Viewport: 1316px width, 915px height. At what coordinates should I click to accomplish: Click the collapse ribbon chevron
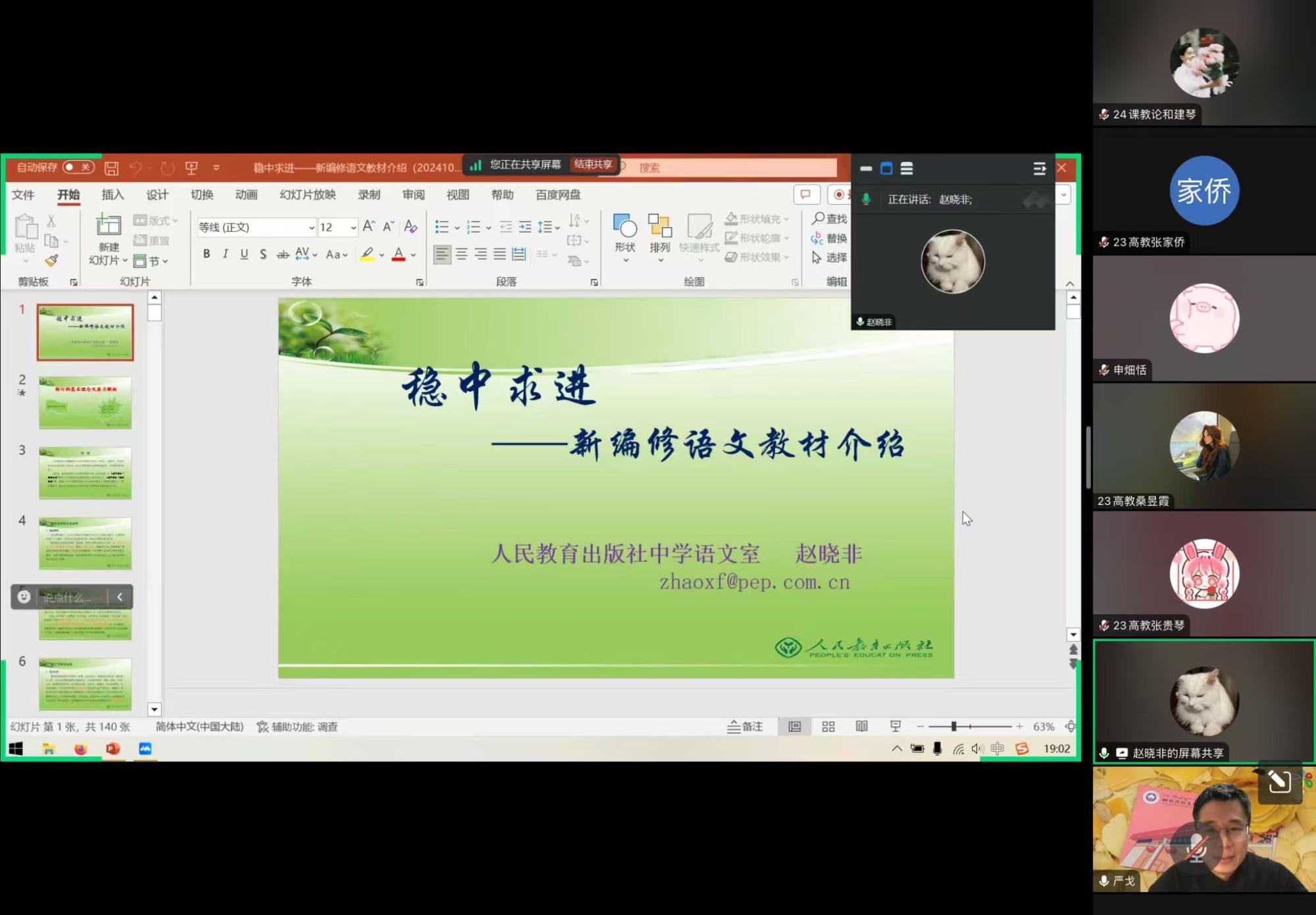(1070, 284)
